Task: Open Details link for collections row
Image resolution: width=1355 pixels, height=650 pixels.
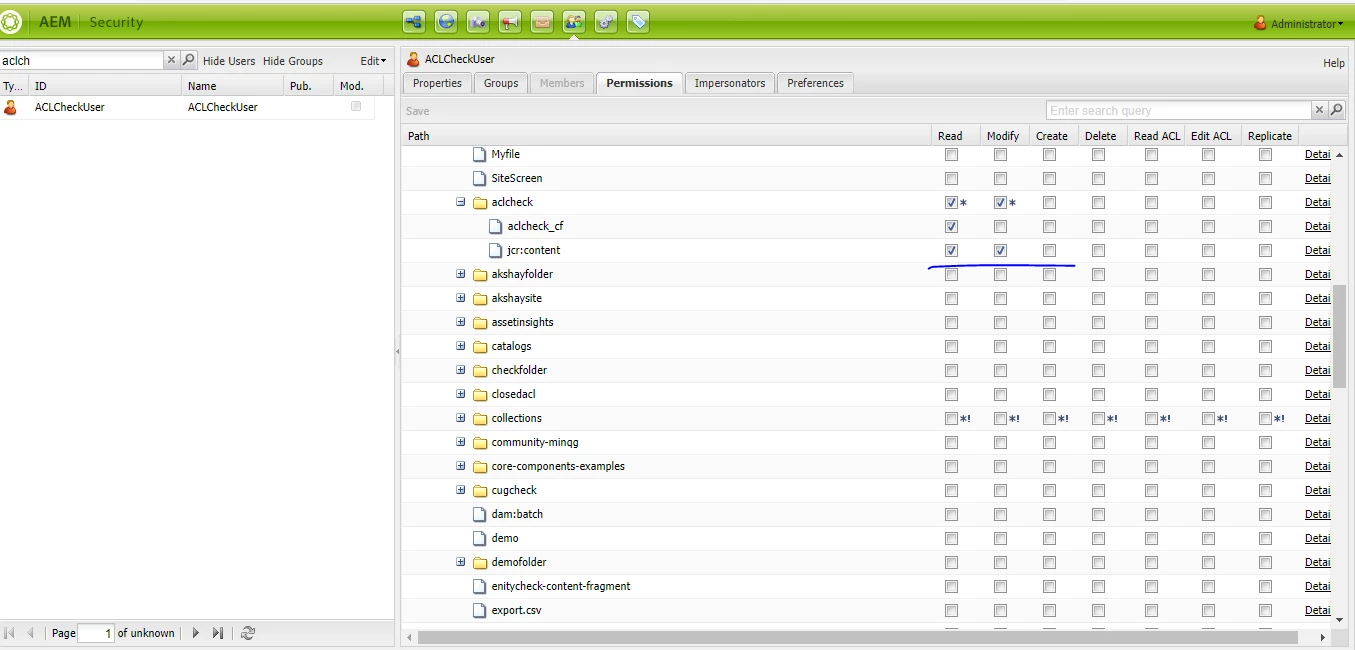Action: [x=1318, y=419]
